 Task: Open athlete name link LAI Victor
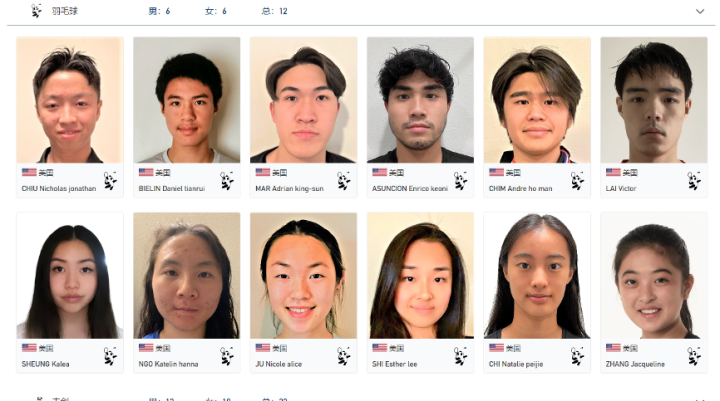pyautogui.click(x=621, y=188)
